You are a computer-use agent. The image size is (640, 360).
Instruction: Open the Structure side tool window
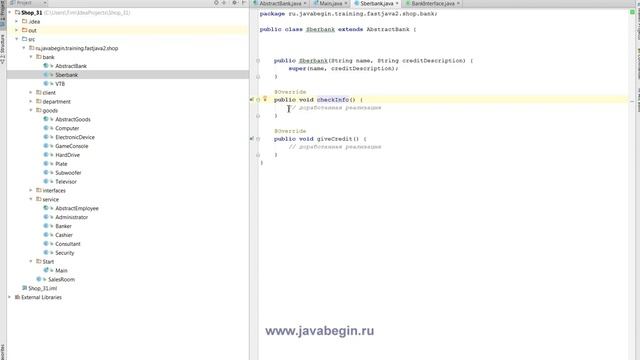click(x=2, y=49)
